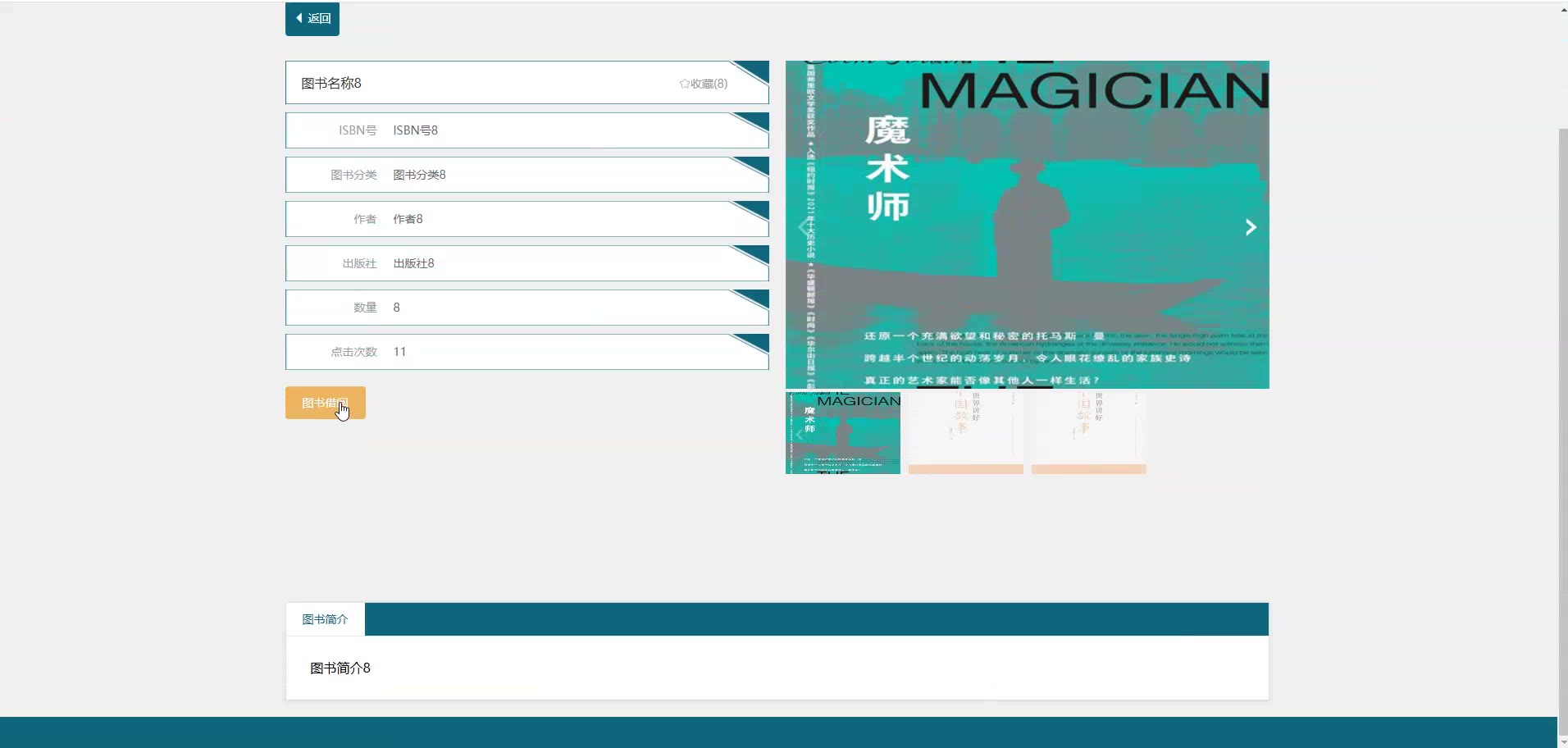Click the publisher value 出版社8
Screen dimensions: 1568x748
click(414, 263)
